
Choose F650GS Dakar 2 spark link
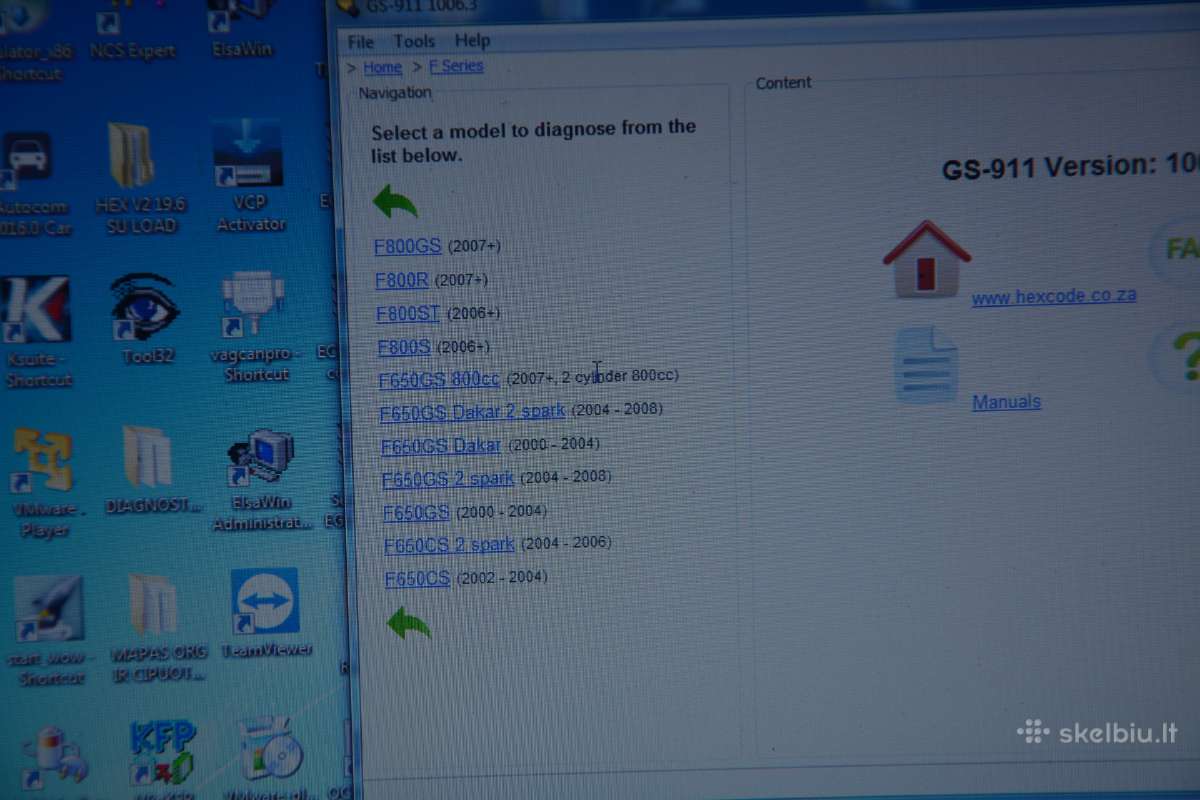tap(472, 412)
